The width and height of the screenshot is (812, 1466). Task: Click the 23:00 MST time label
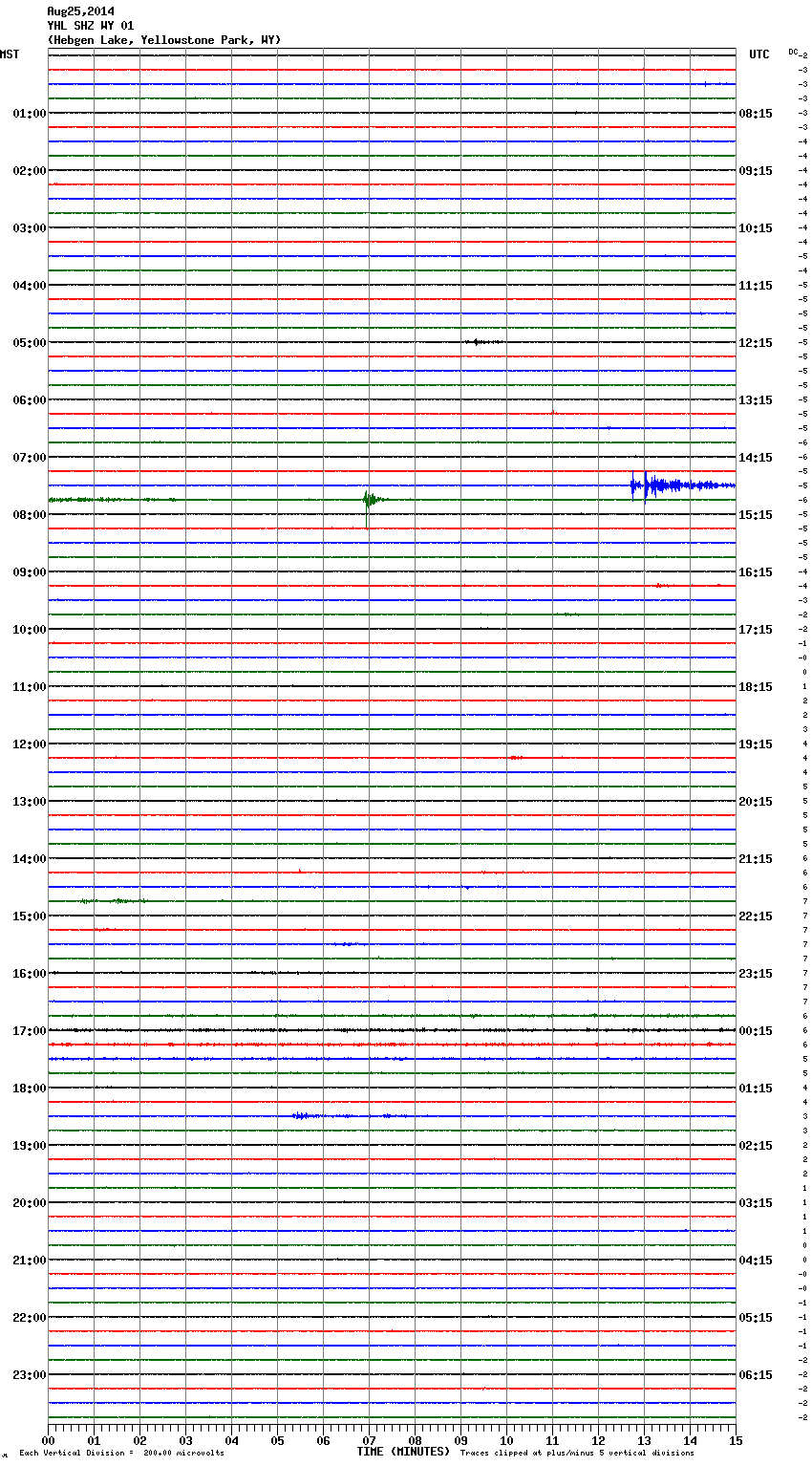pyautogui.click(x=29, y=1375)
